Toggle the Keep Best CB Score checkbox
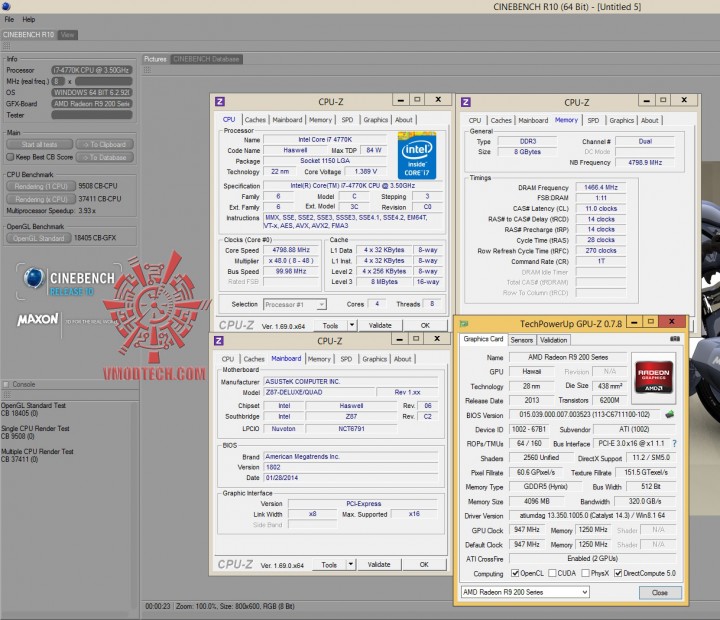This screenshot has height=620, width=720. coord(10,157)
